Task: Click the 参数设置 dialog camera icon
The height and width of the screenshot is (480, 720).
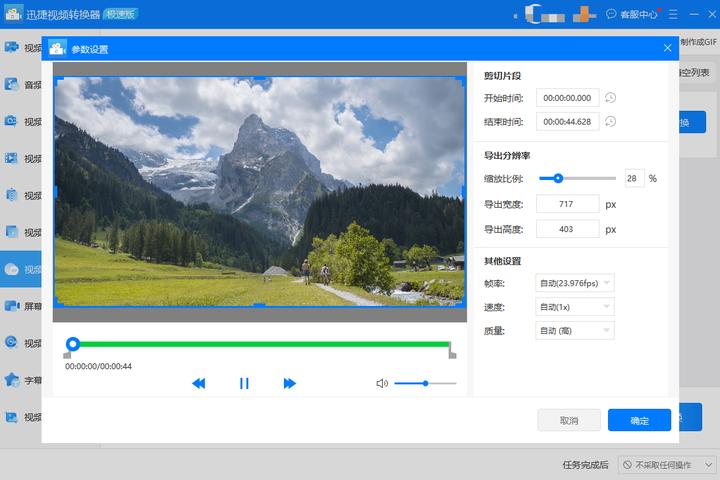Action: [57, 48]
